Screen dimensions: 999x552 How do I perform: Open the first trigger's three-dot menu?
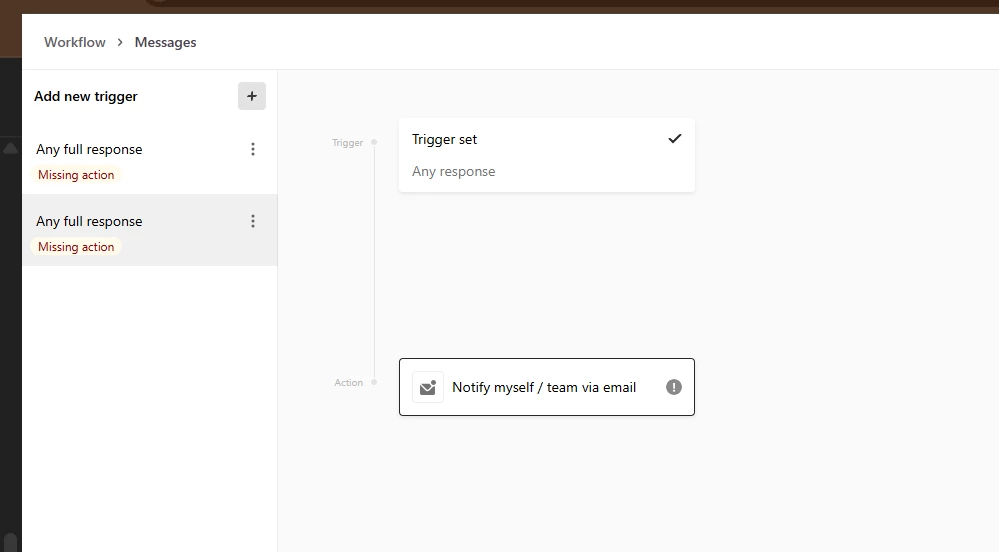coord(253,149)
